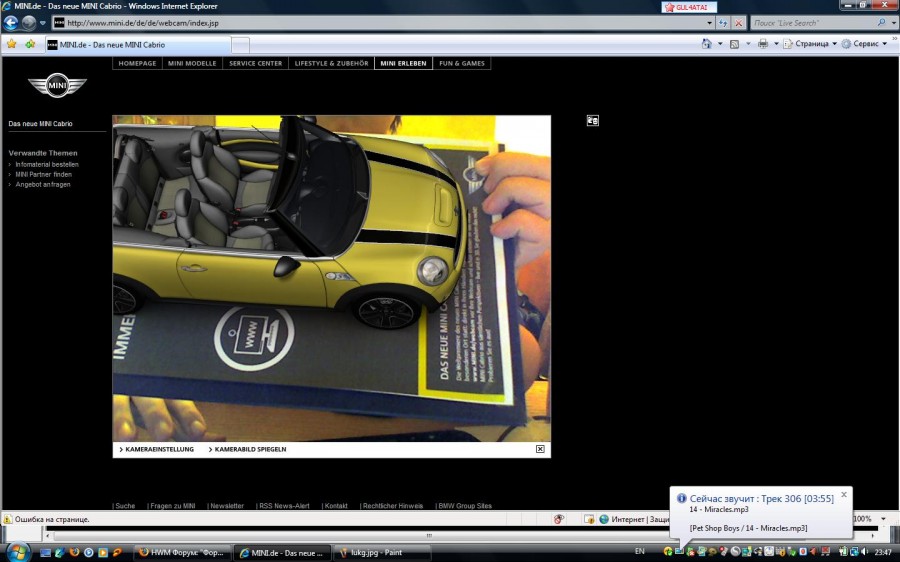Expand the Home button dropdown arrow
900x562 pixels.
coord(720,44)
